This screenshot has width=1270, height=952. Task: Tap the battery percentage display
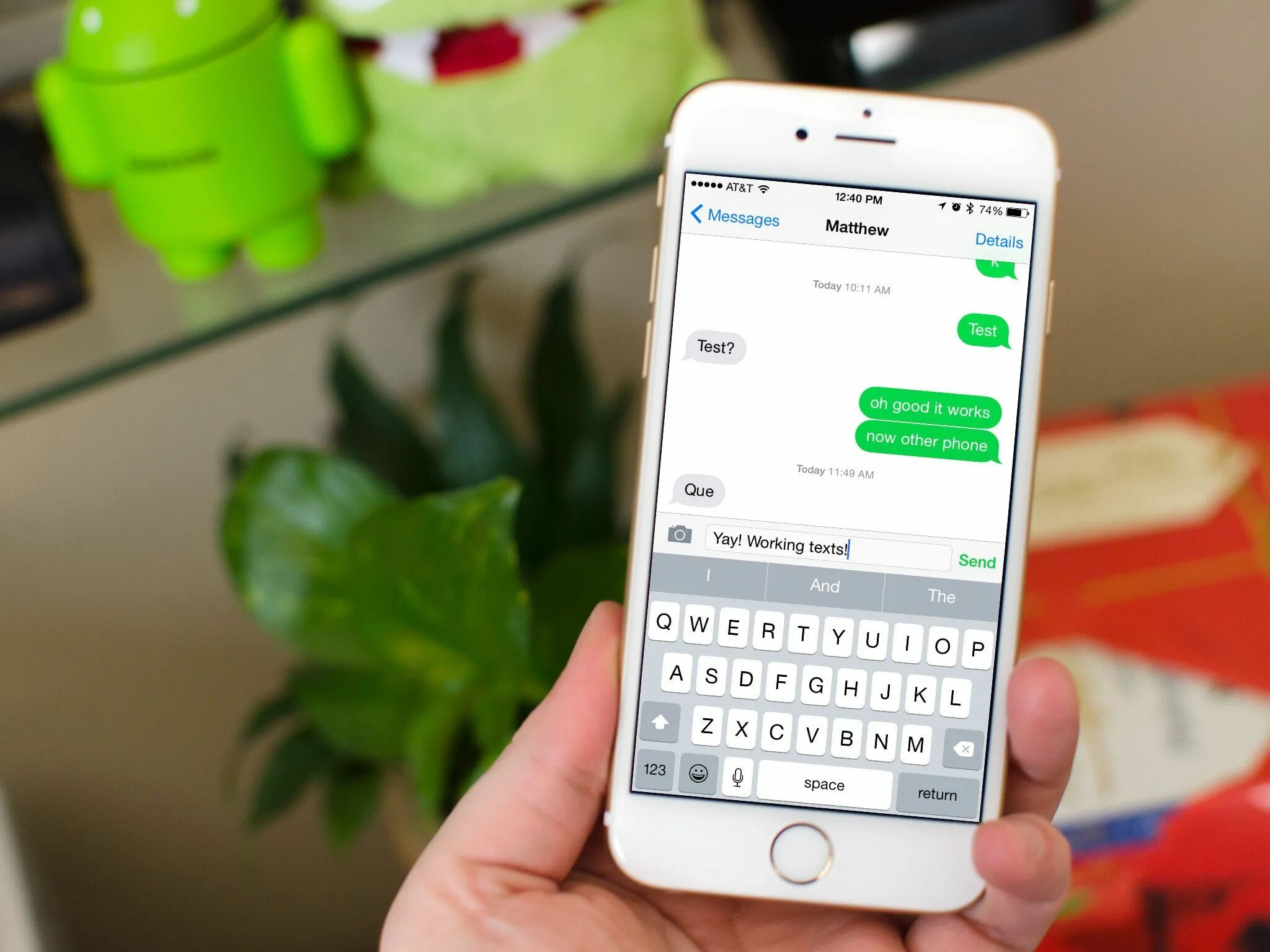pos(987,207)
